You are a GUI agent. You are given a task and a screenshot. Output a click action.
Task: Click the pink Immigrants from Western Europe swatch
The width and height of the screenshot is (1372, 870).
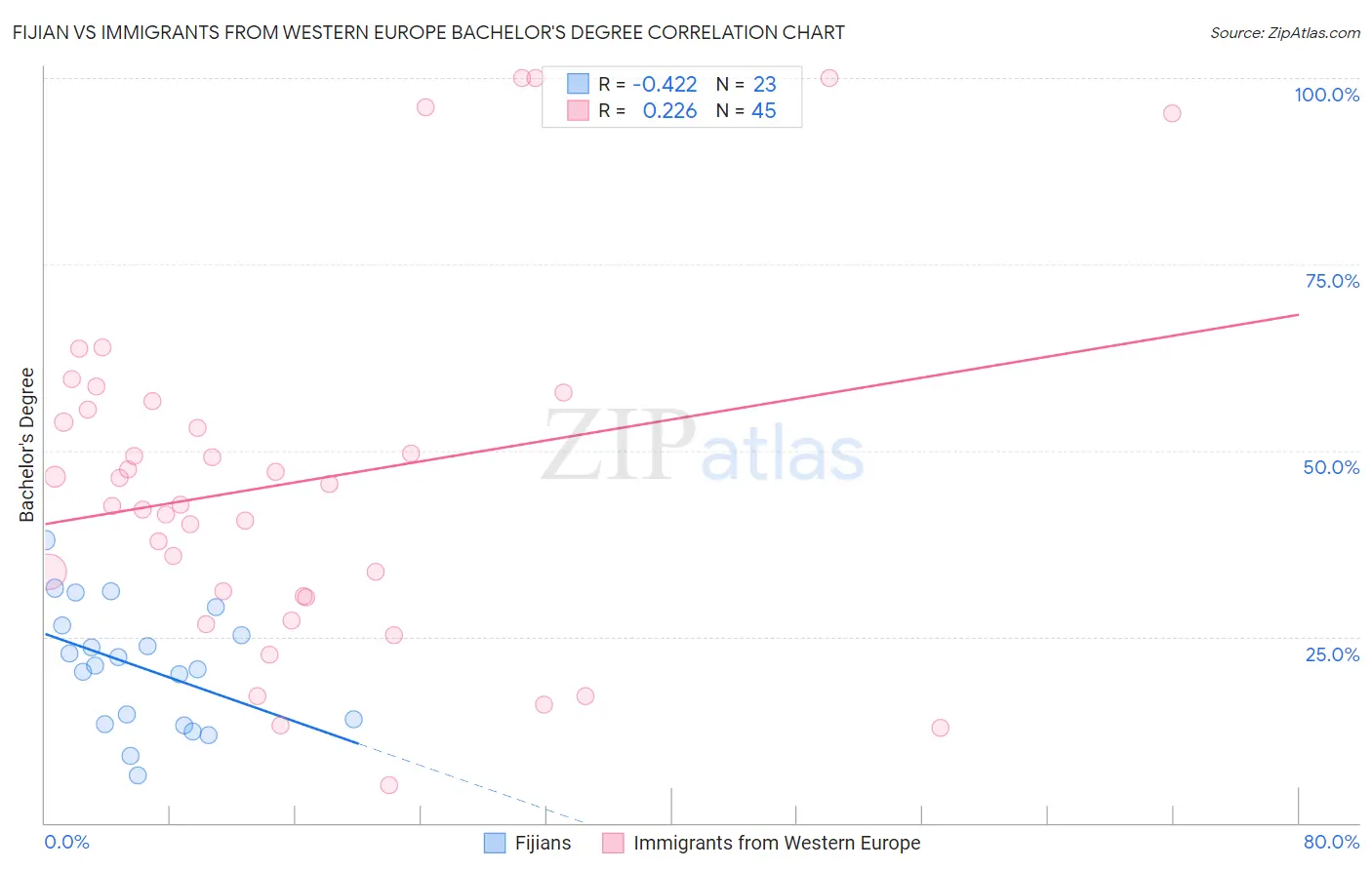click(x=613, y=843)
